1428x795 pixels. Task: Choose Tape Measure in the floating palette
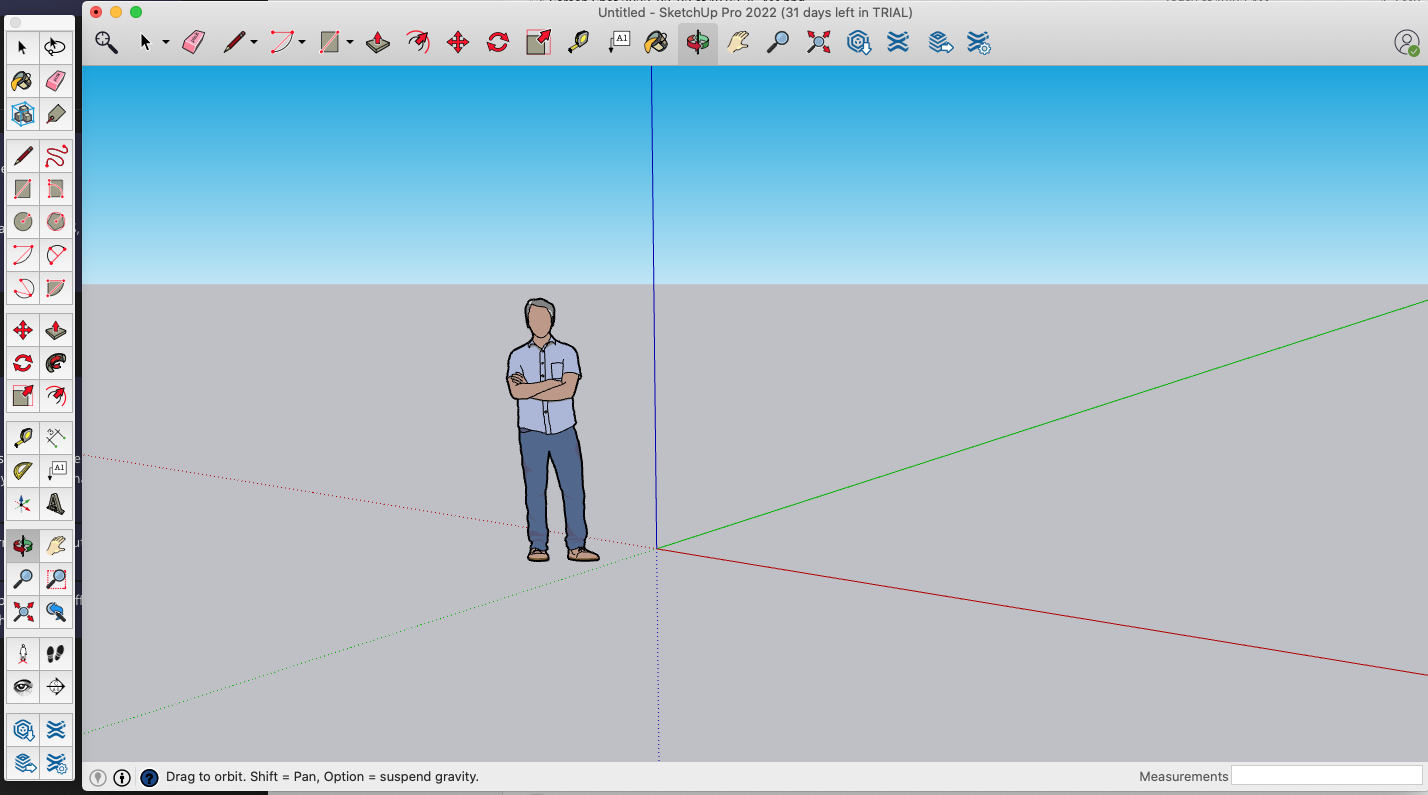pyautogui.click(x=23, y=438)
